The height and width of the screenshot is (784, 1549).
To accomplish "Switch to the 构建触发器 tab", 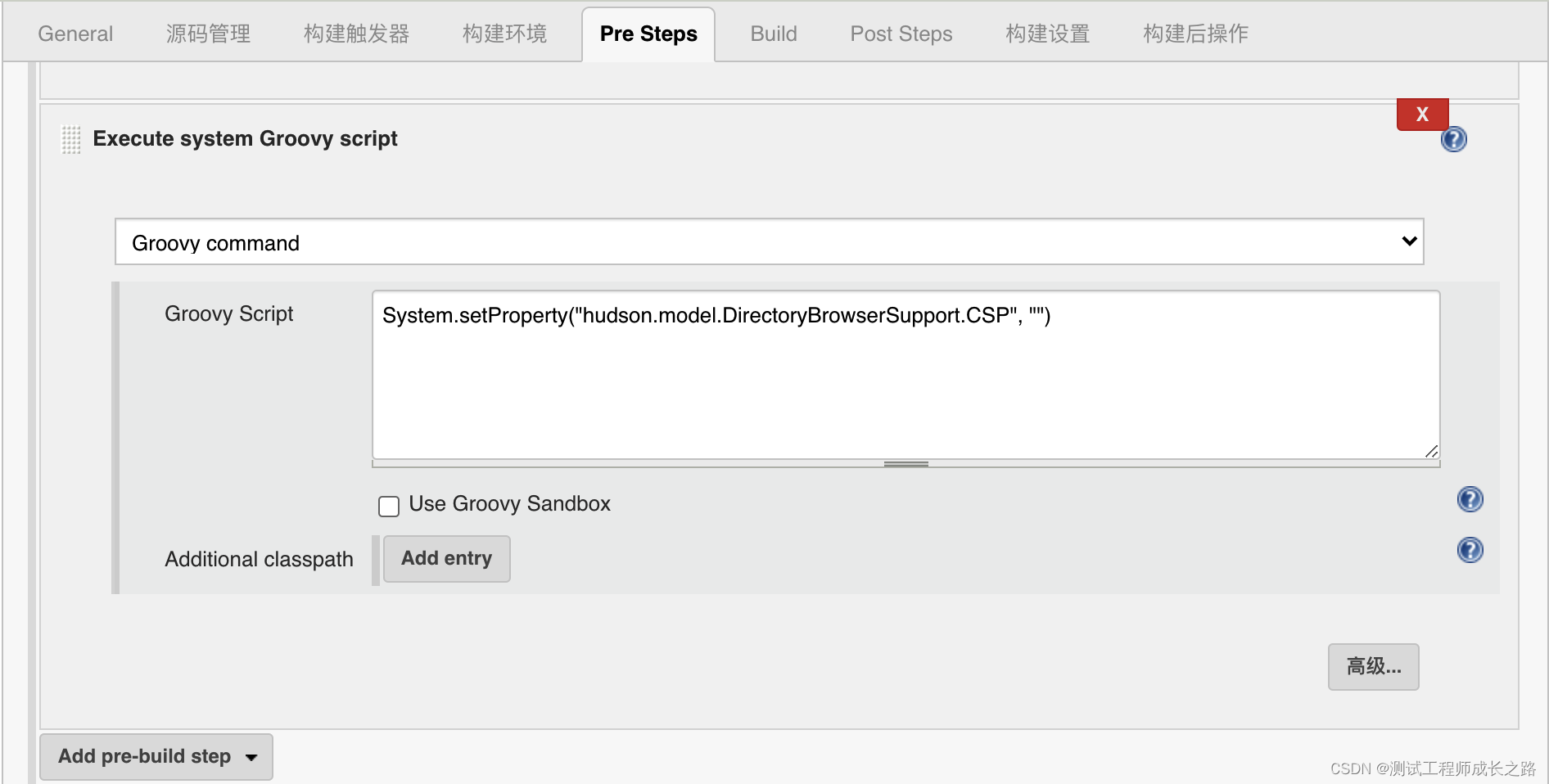I will (x=356, y=34).
